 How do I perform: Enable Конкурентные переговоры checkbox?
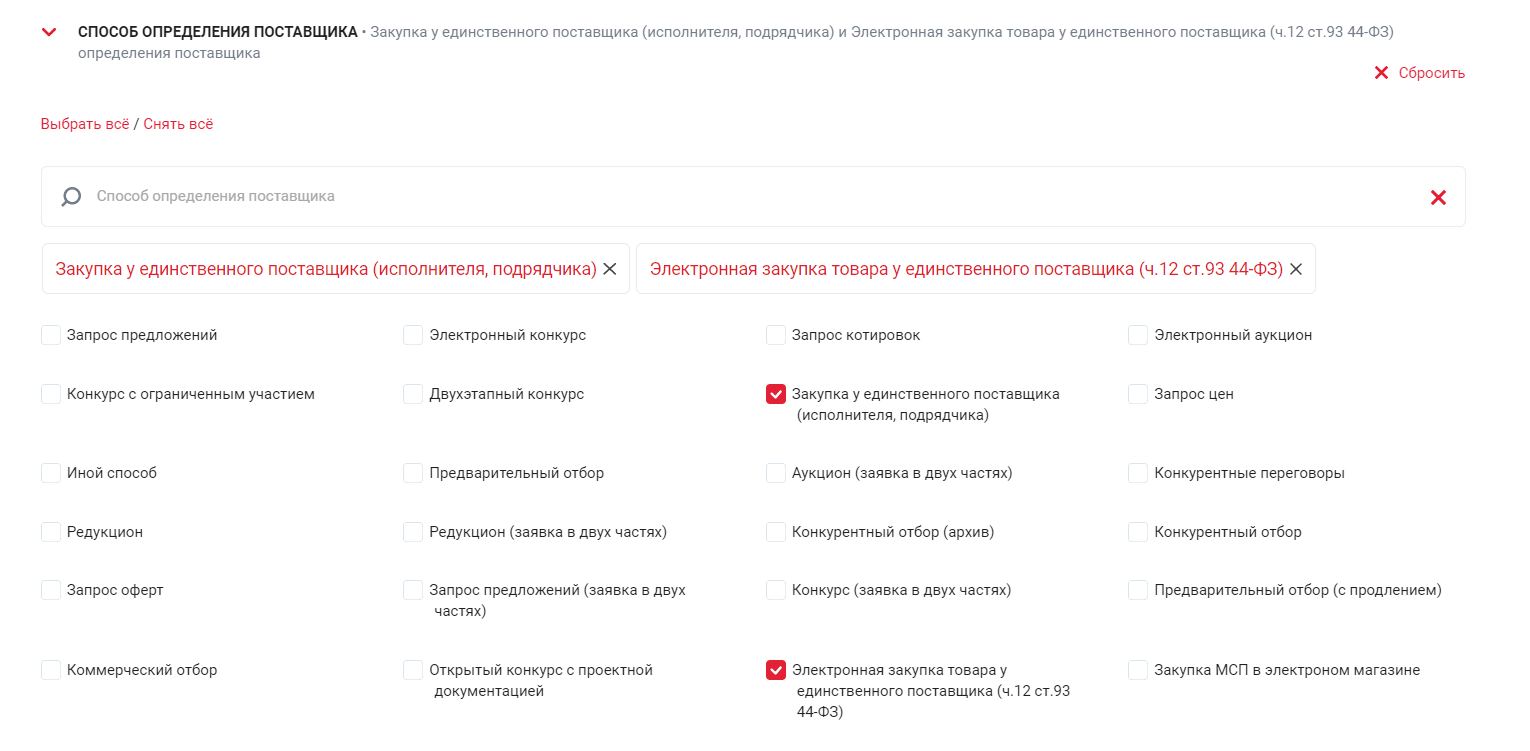click(1138, 473)
